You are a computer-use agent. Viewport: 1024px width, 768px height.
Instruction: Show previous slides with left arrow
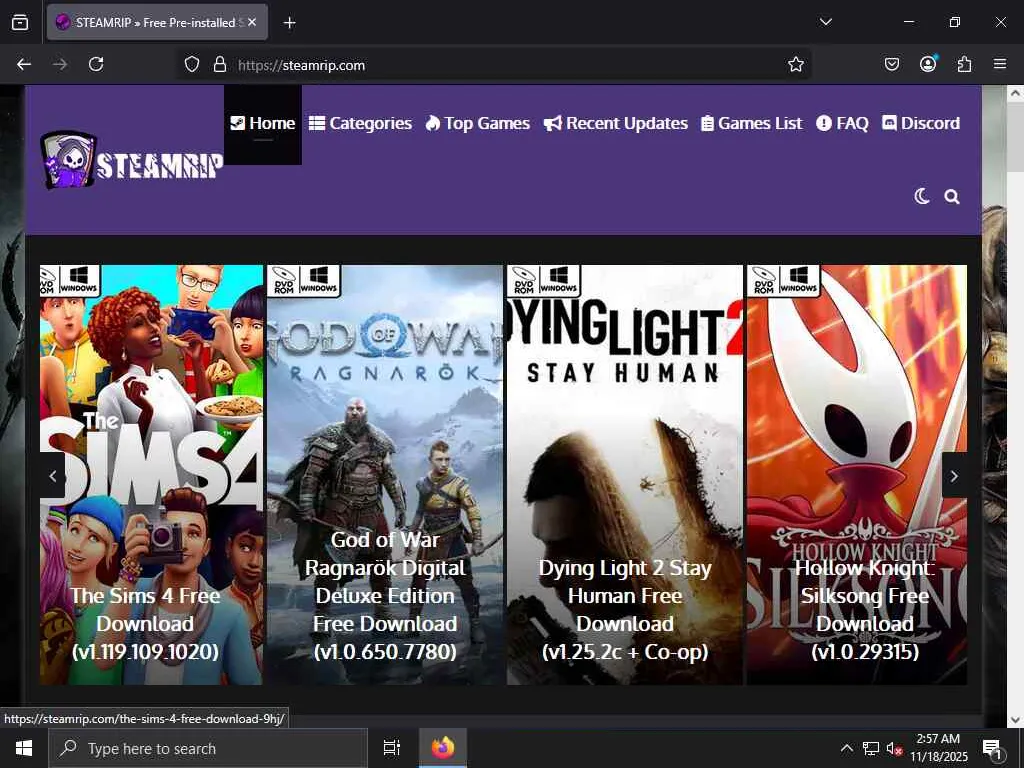coord(53,476)
